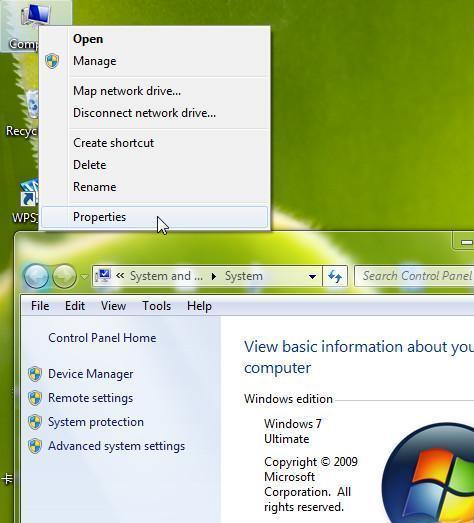Click the System breadcrumb segment
This screenshot has height=523, width=474.
point(244,276)
